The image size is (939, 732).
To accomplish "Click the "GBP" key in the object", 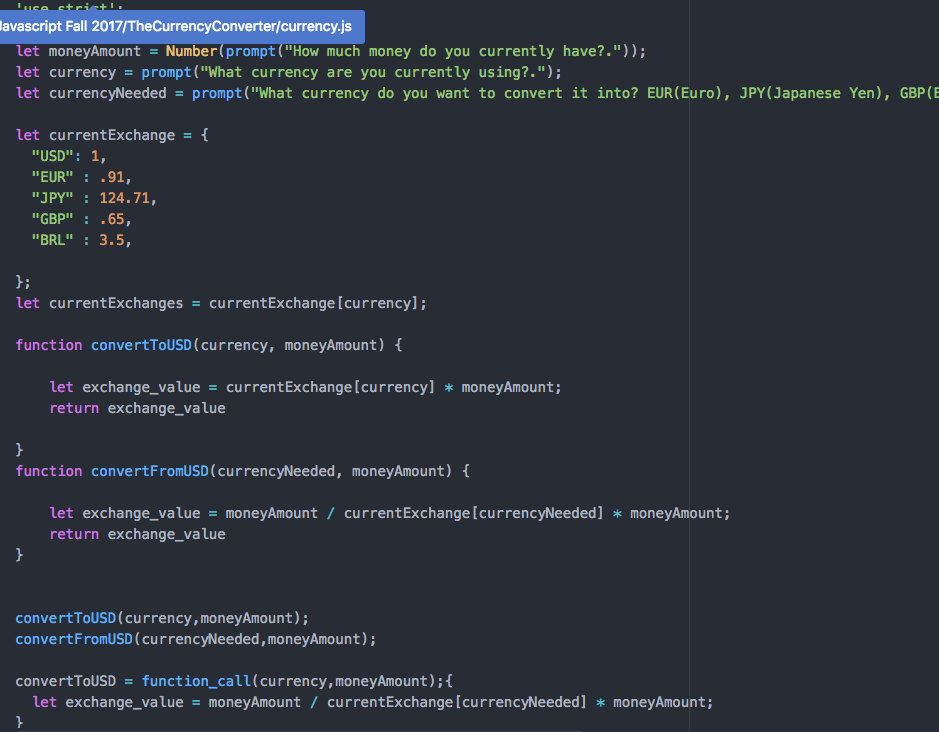I will (x=52, y=219).
